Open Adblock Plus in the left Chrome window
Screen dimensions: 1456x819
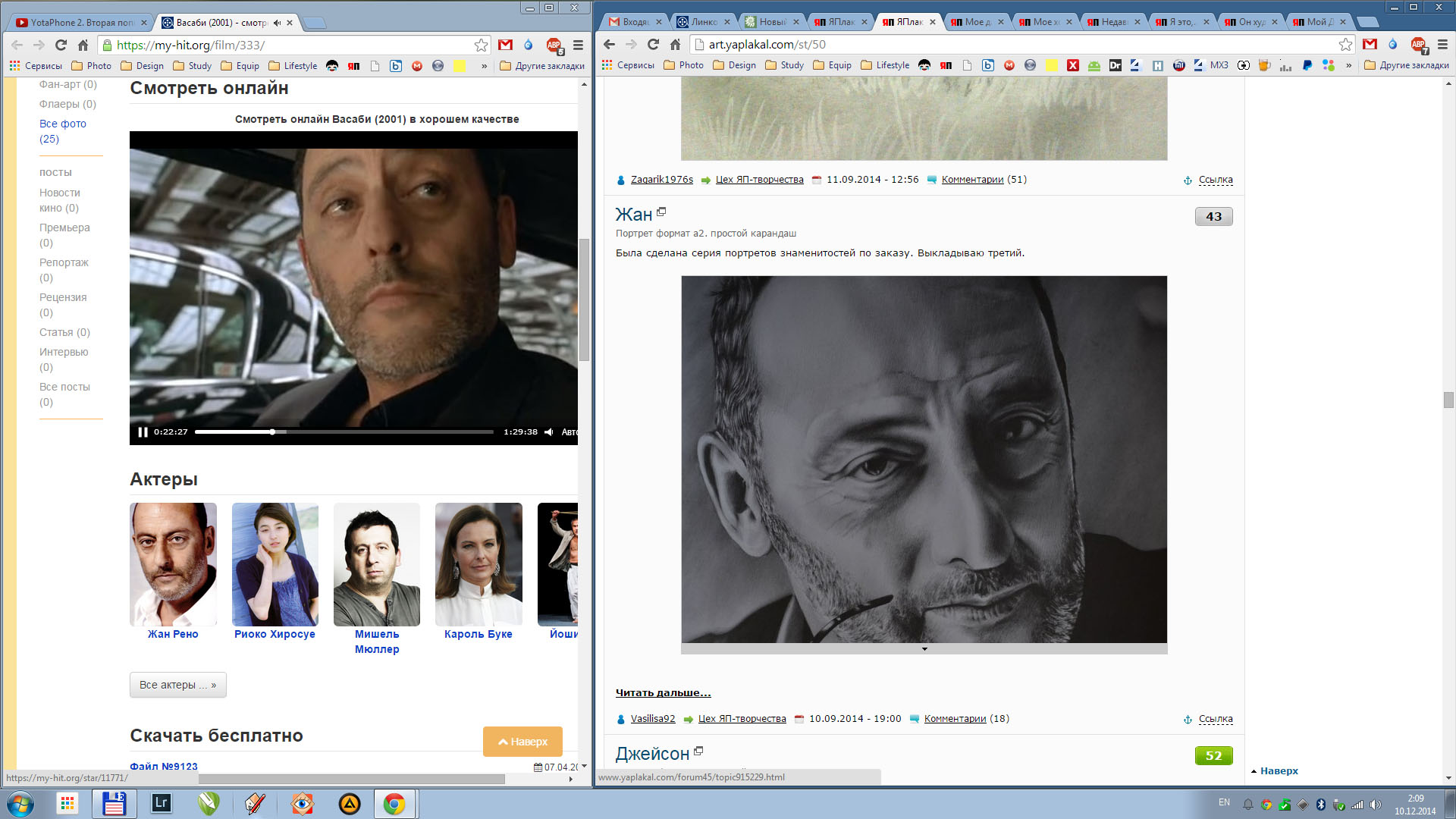point(555,46)
